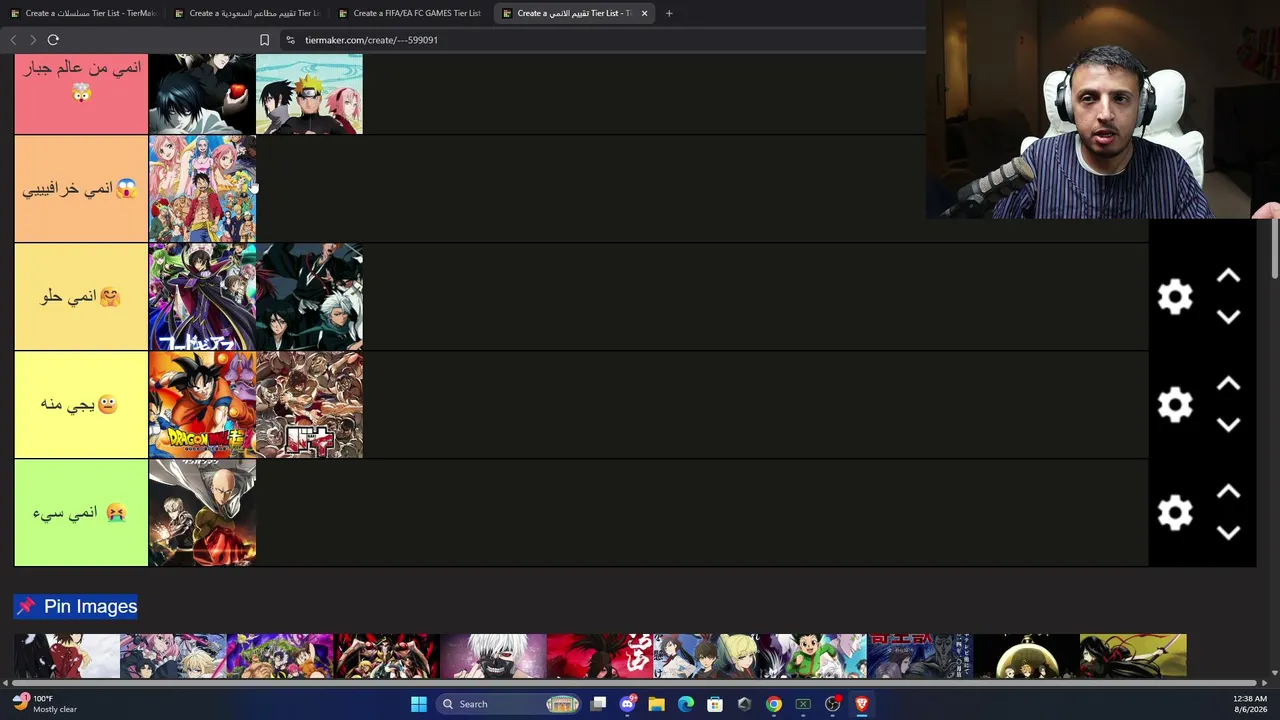Click the انمي حلو tier label

tap(81, 297)
